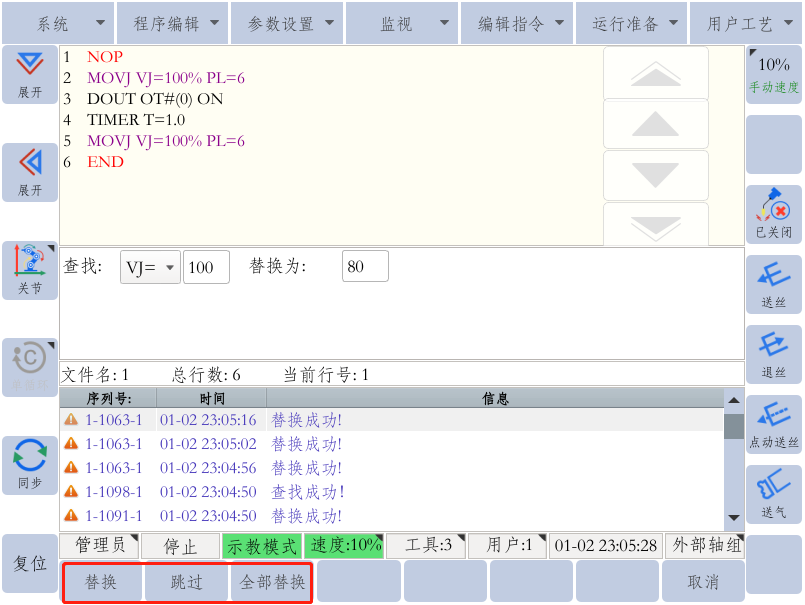
Task: Open the 系统 menu dropdown
Action: coord(57,23)
